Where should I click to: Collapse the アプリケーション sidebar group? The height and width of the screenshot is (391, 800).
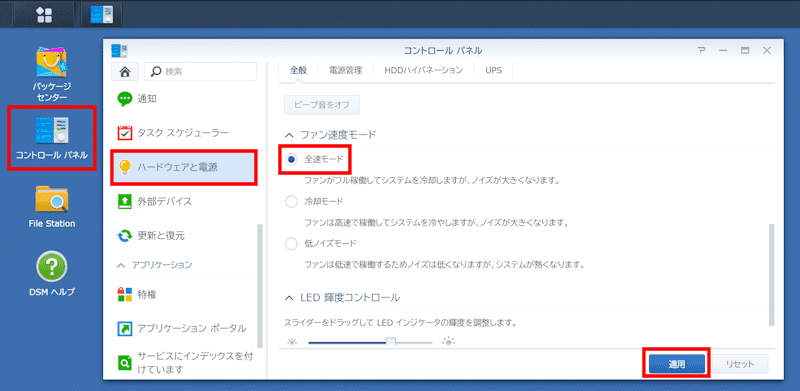tap(121, 265)
